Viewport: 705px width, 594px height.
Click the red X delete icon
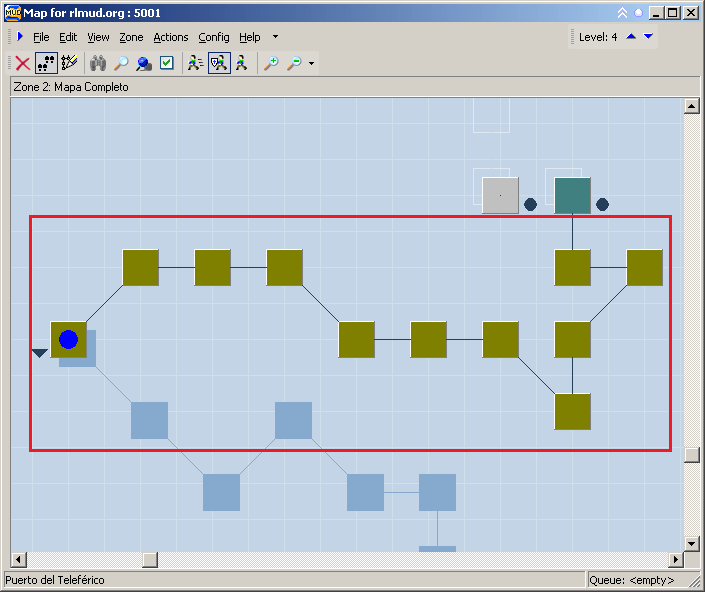point(22,63)
